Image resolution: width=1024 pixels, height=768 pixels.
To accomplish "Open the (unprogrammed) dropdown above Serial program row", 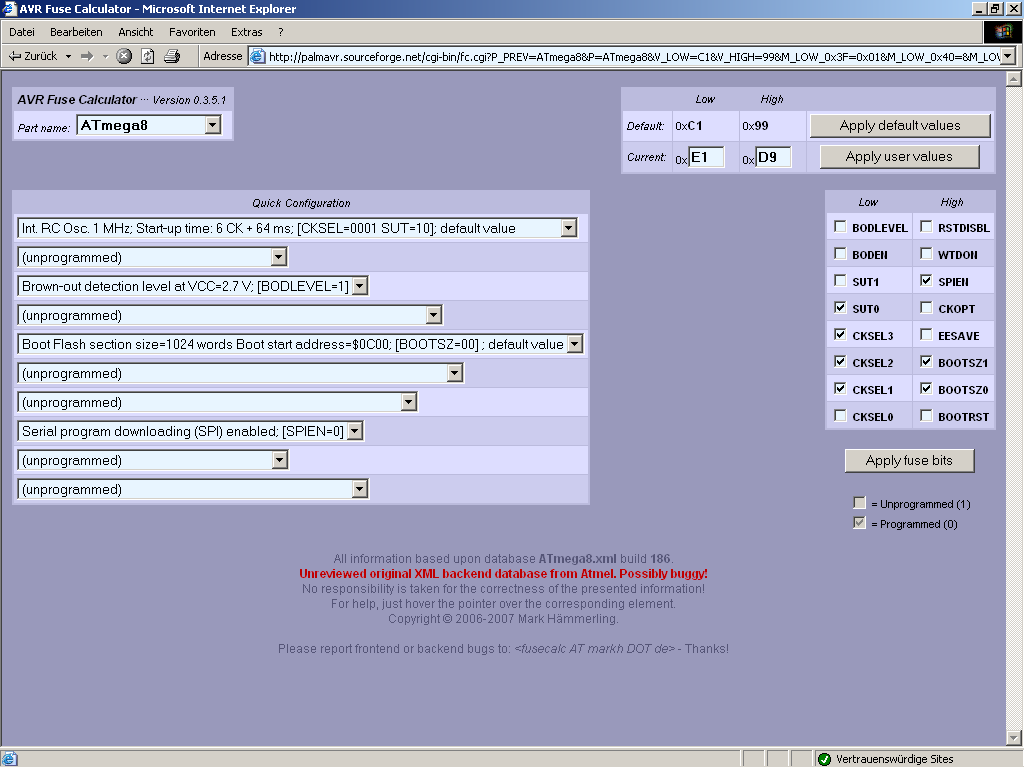I will 409,402.
